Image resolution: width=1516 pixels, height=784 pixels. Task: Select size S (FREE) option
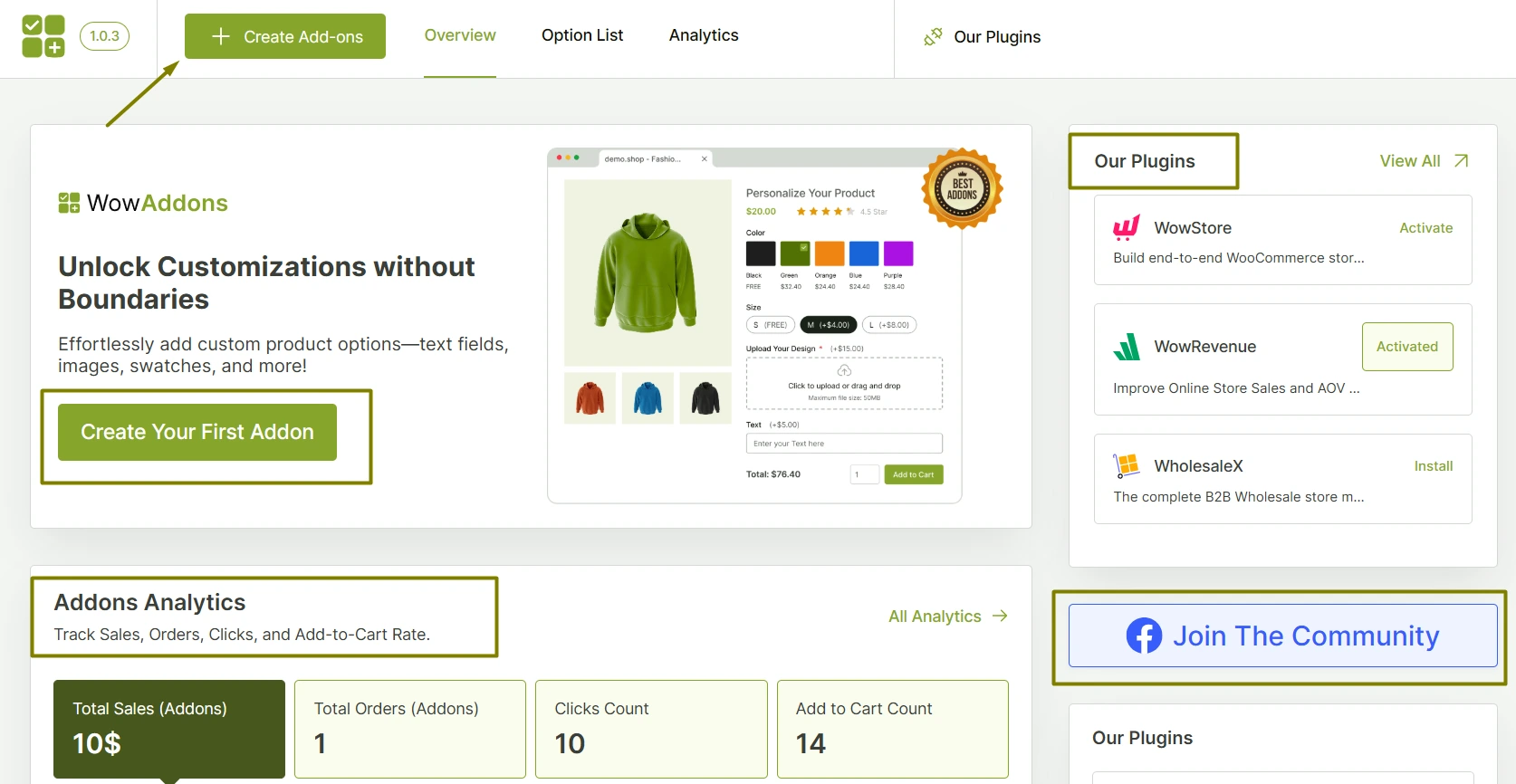(771, 325)
